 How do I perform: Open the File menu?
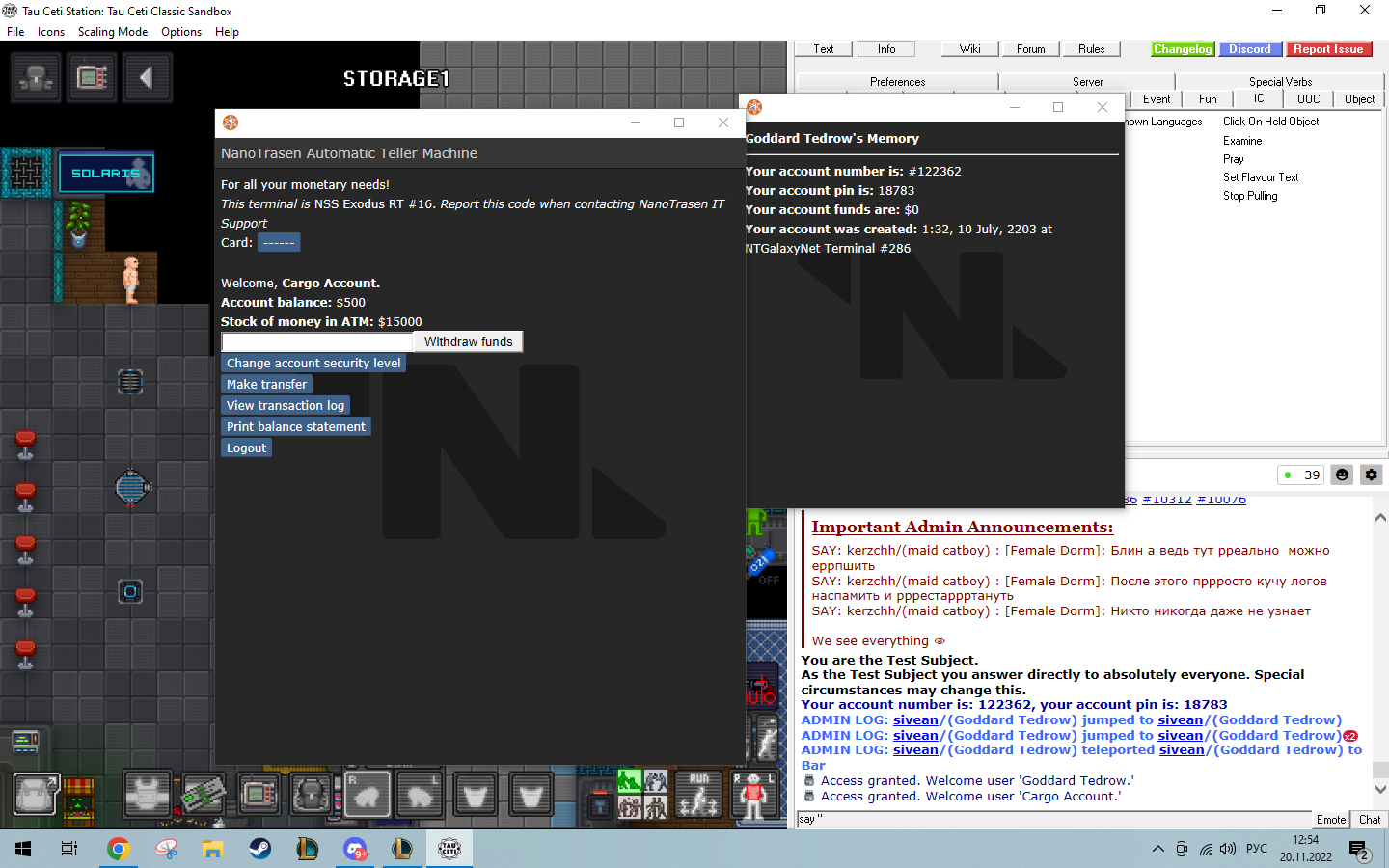point(15,32)
